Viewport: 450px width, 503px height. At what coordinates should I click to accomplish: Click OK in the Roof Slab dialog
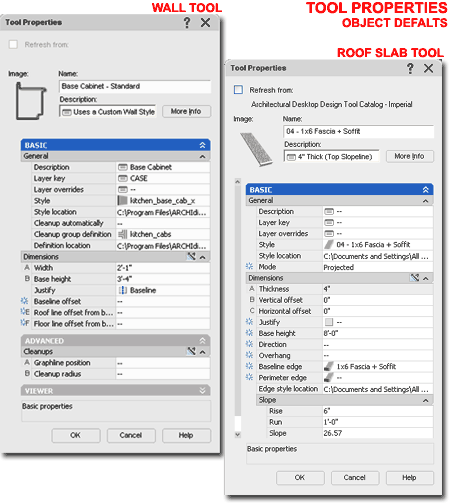click(300, 478)
